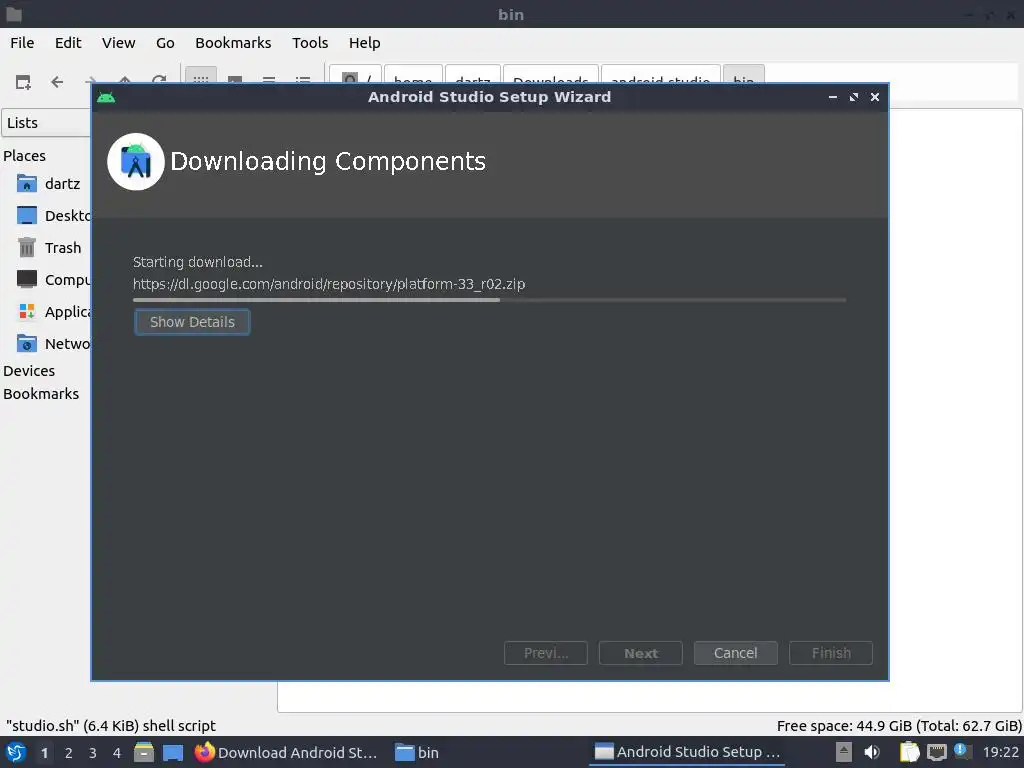Image resolution: width=1024 pixels, height=768 pixels.
Task: Click the clock showing 19:22
Action: coord(1000,752)
